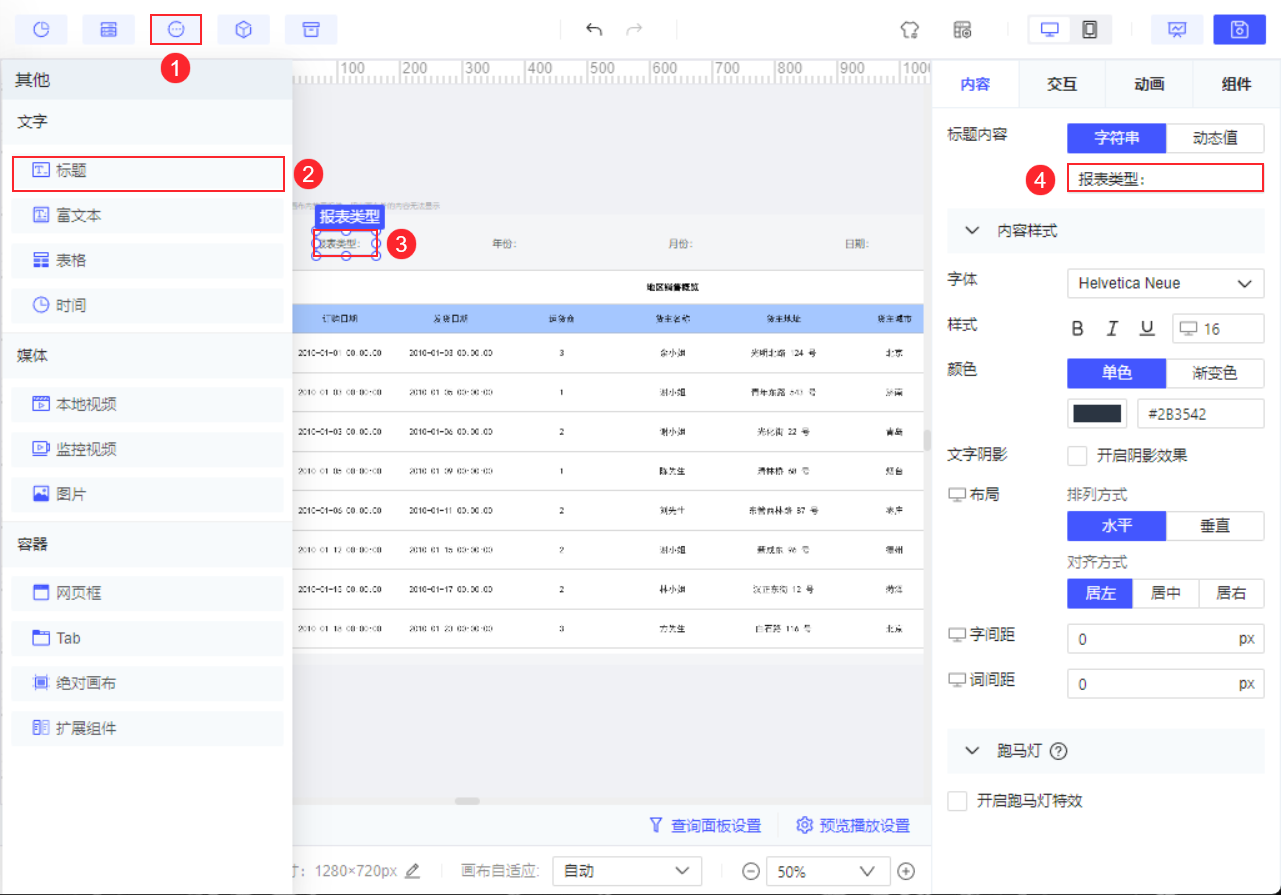Screen dimensions: 1281x895
Task: Add a 监控视频 surveillance video component
Action: click(x=148, y=449)
